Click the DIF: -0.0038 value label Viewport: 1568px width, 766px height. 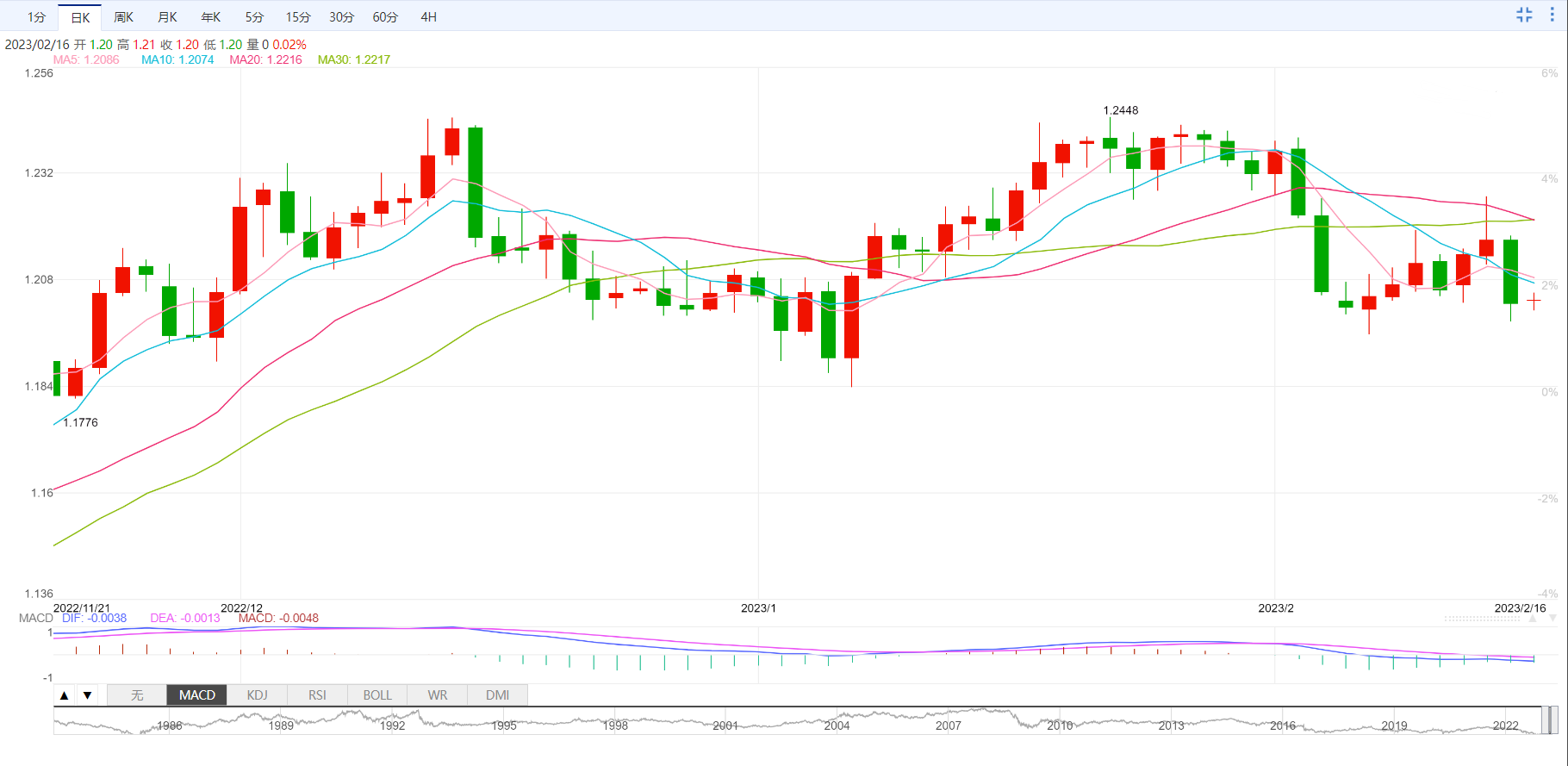click(94, 618)
